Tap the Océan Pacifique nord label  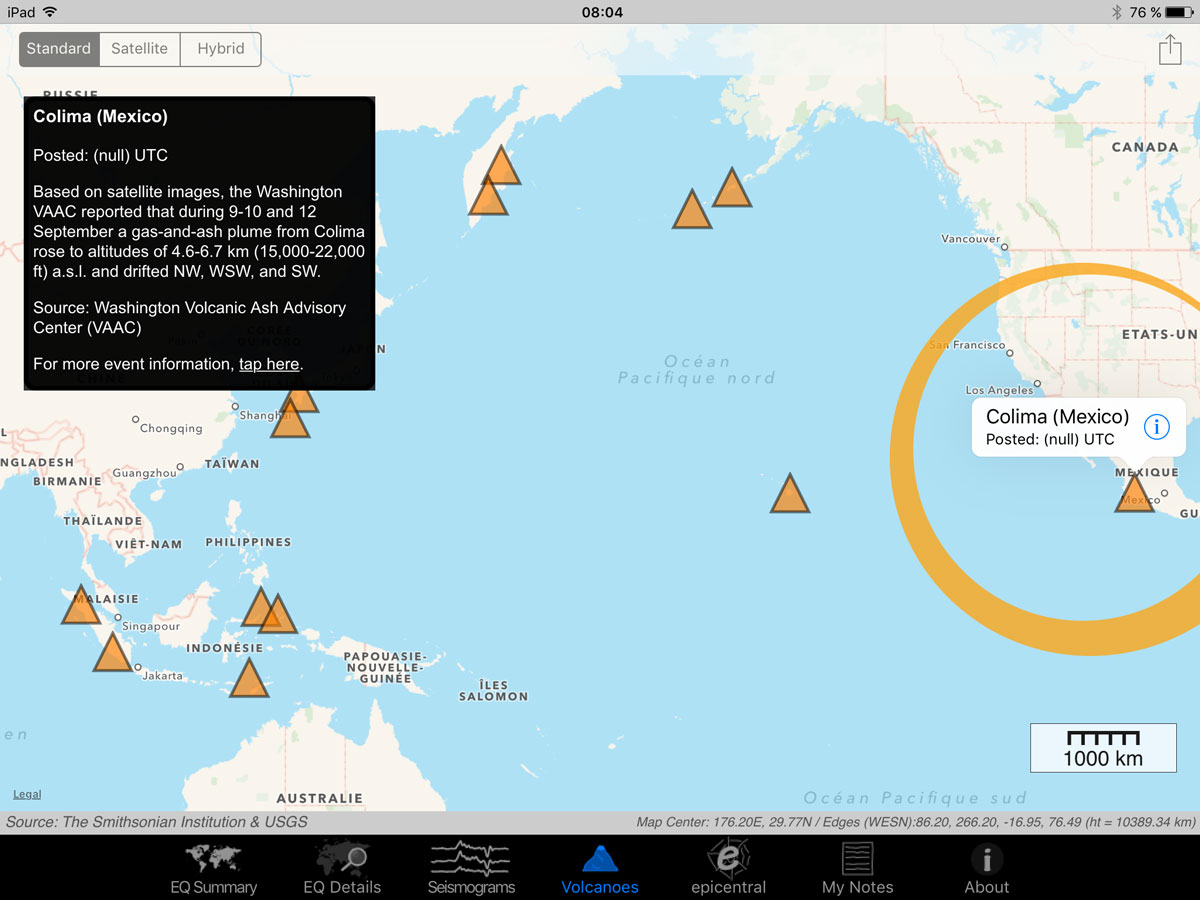pyautogui.click(x=696, y=370)
